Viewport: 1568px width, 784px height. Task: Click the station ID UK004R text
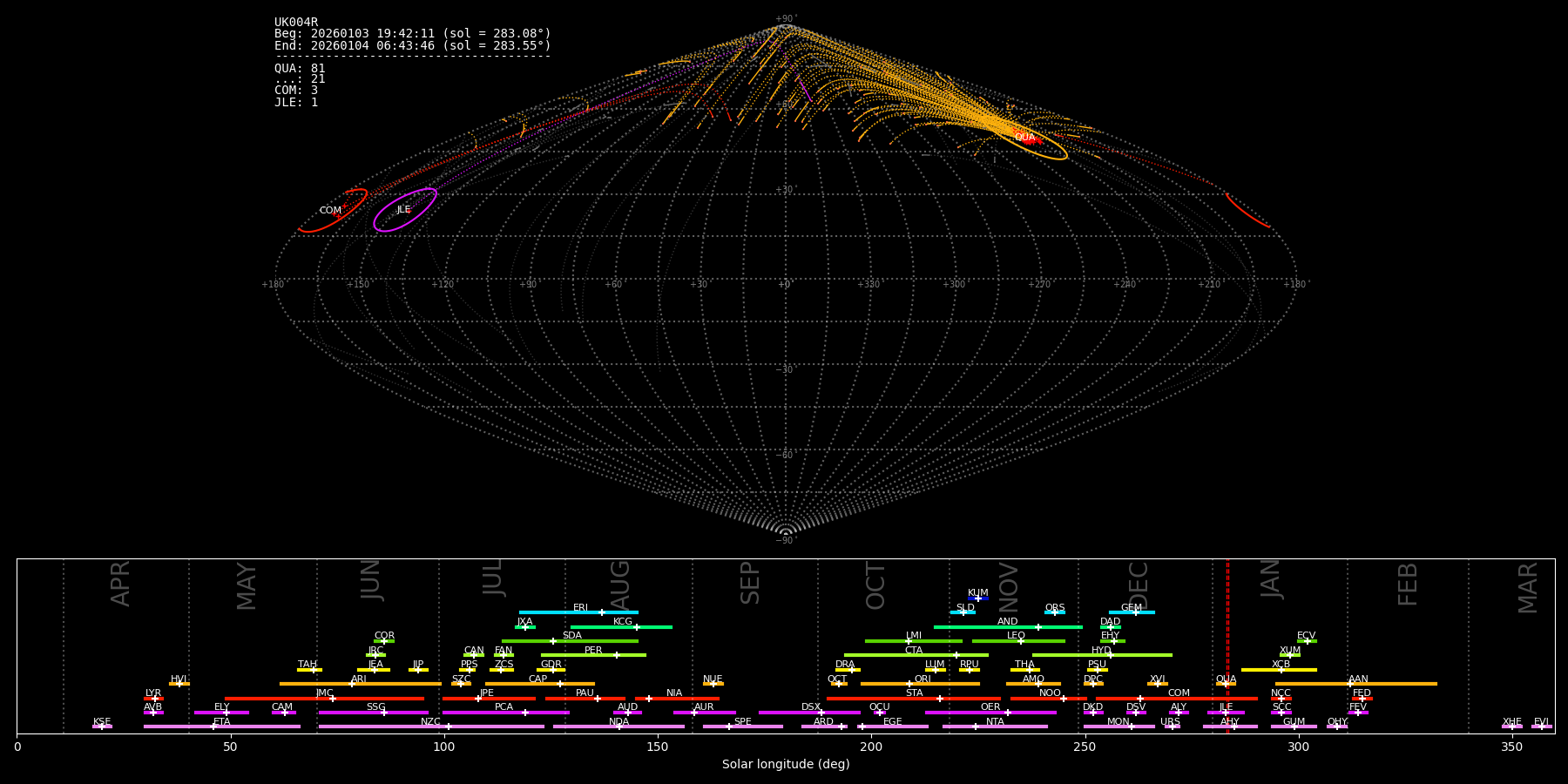coord(296,23)
